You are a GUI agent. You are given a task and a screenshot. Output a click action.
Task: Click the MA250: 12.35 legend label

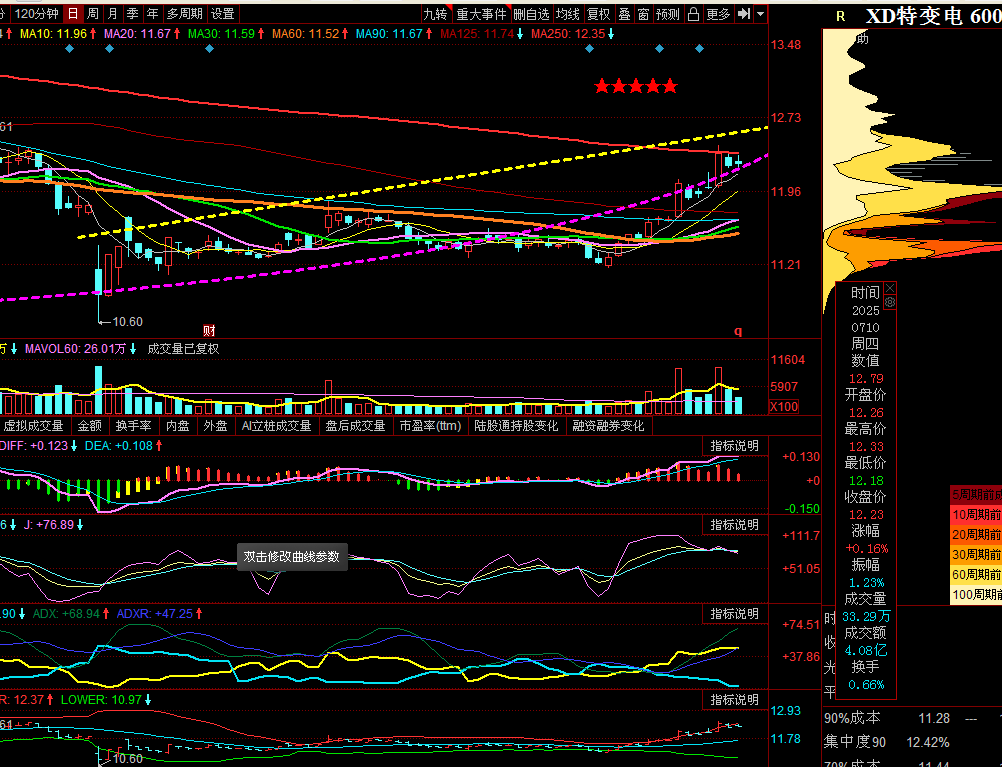coord(567,33)
